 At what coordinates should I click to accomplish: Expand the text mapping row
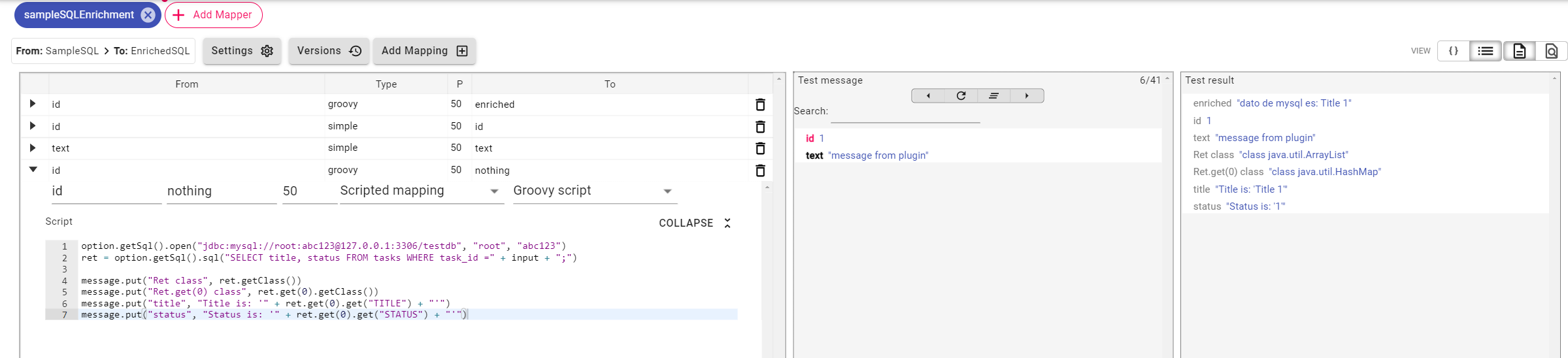[33, 148]
